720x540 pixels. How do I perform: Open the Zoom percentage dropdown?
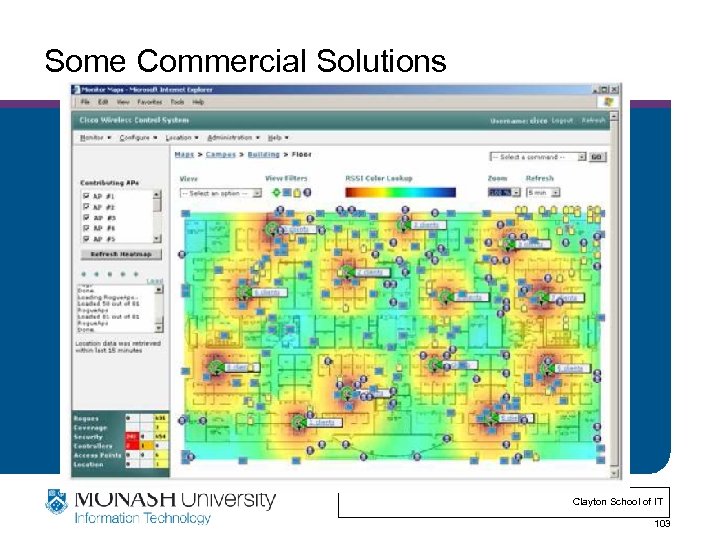tap(504, 192)
